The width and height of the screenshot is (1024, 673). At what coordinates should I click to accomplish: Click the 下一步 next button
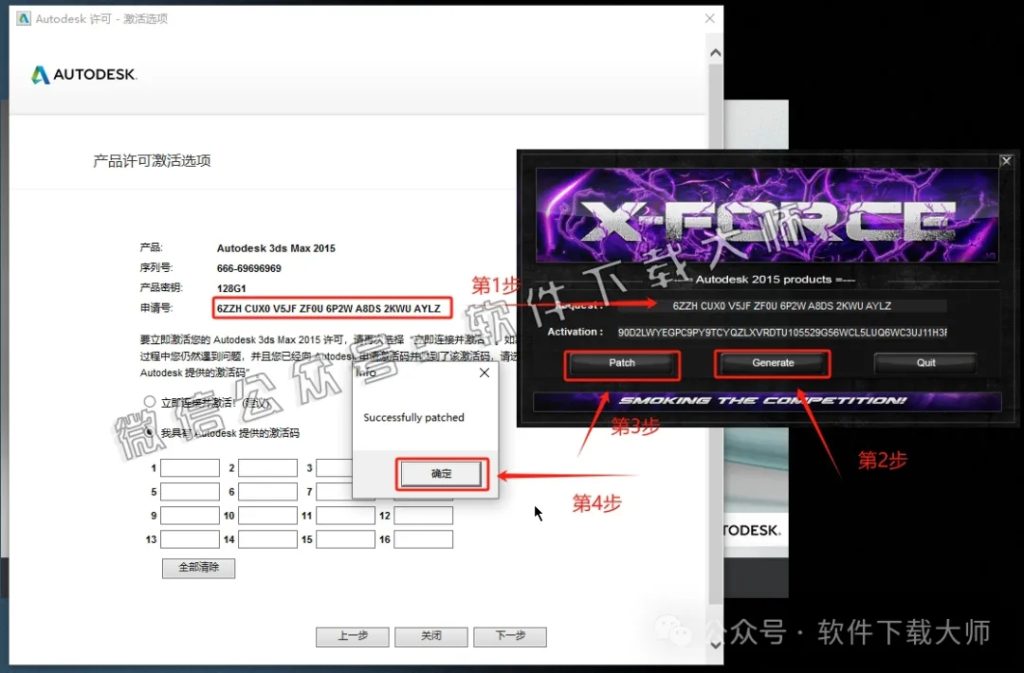click(510, 636)
